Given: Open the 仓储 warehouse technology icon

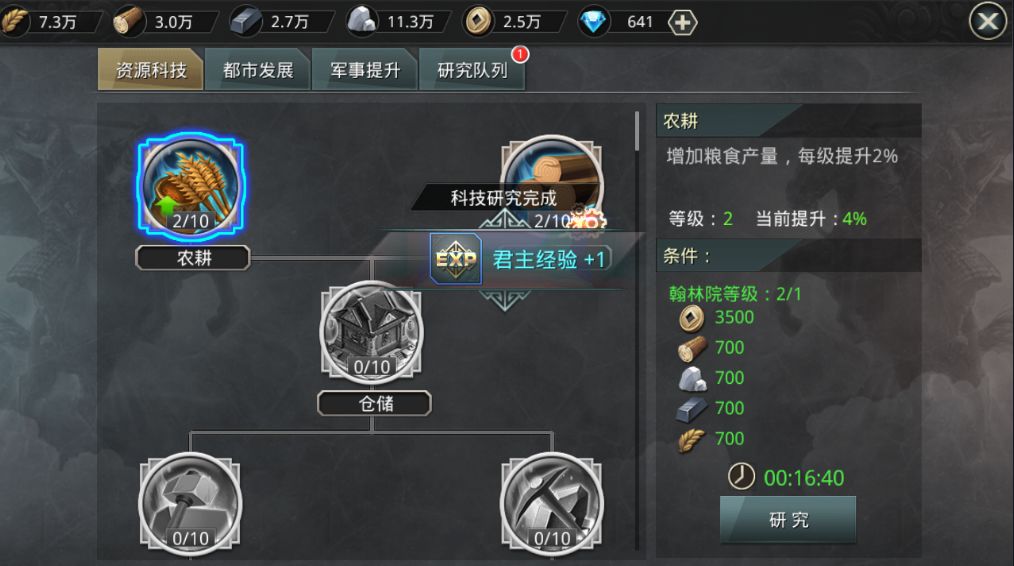Looking at the screenshot, I should coord(371,330).
